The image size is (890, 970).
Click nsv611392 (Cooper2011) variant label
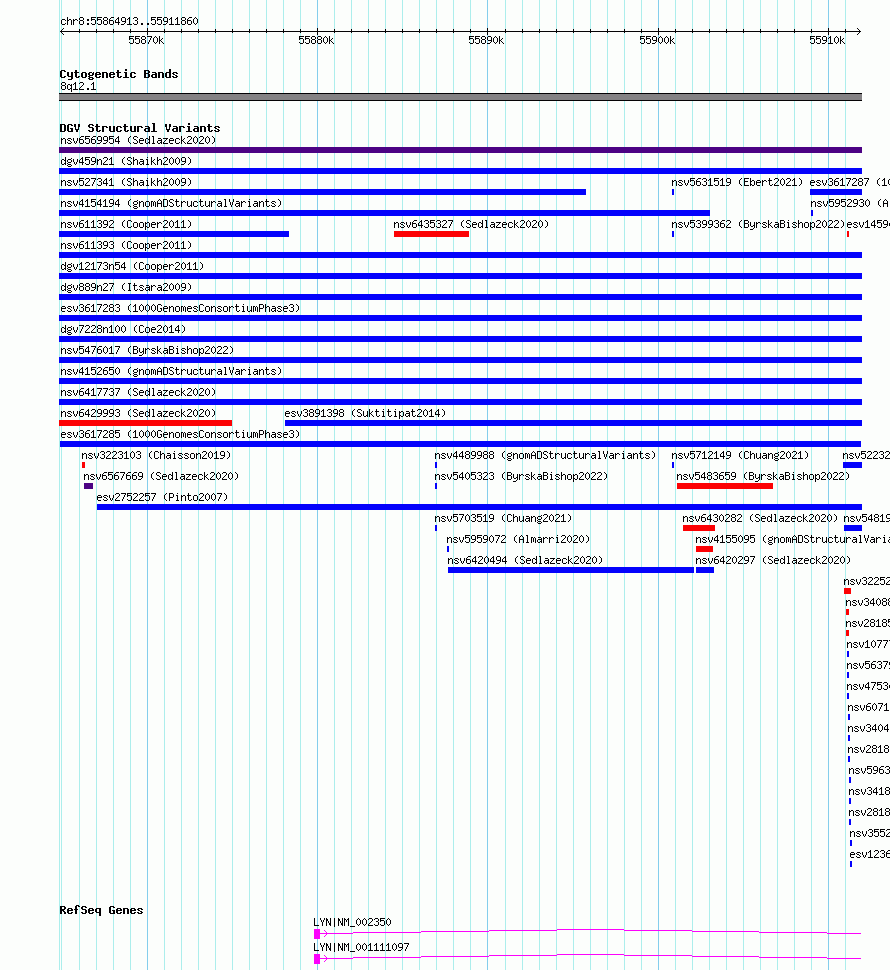126,225
